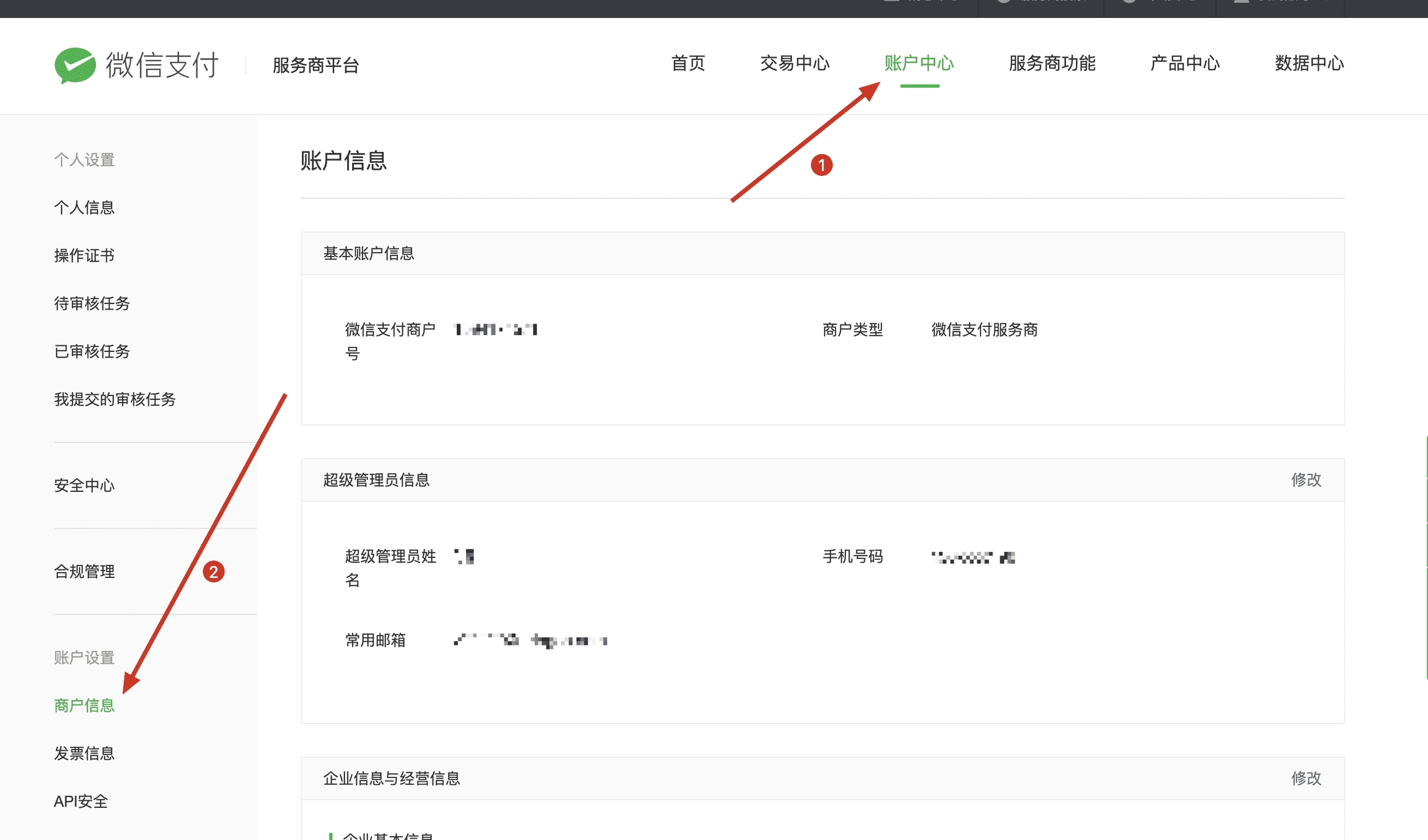Image resolution: width=1428 pixels, height=840 pixels.
Task: Click the highlighted 商户信息 menu item
Action: tap(84, 706)
